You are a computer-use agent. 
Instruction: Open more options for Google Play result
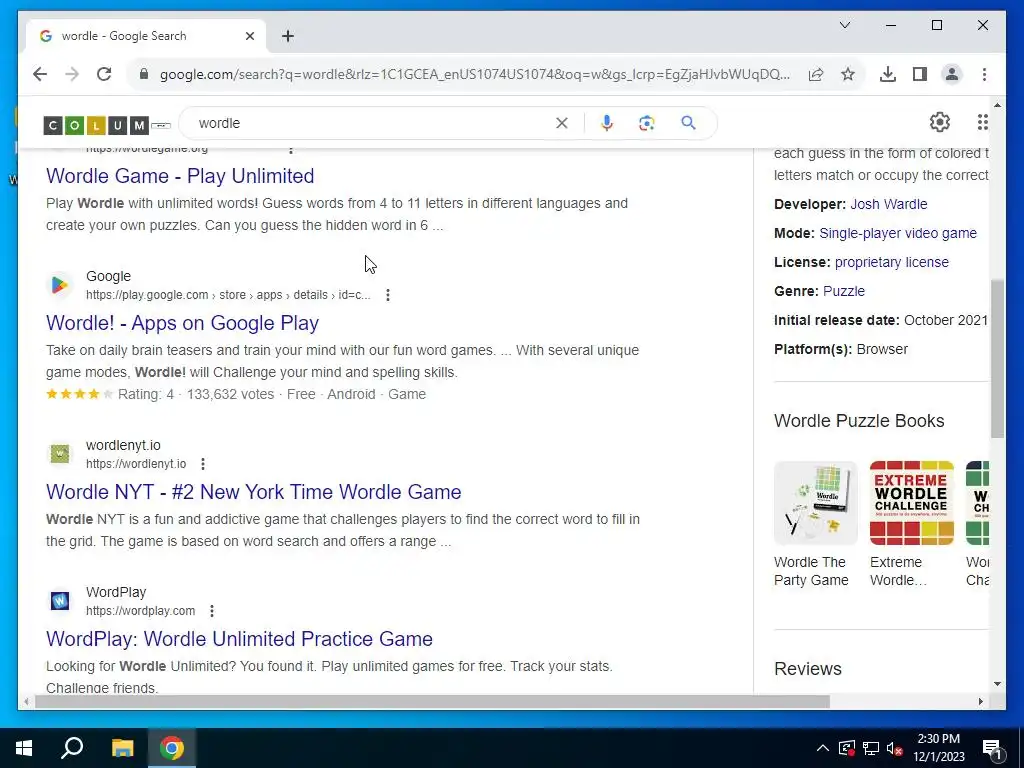pos(388,295)
